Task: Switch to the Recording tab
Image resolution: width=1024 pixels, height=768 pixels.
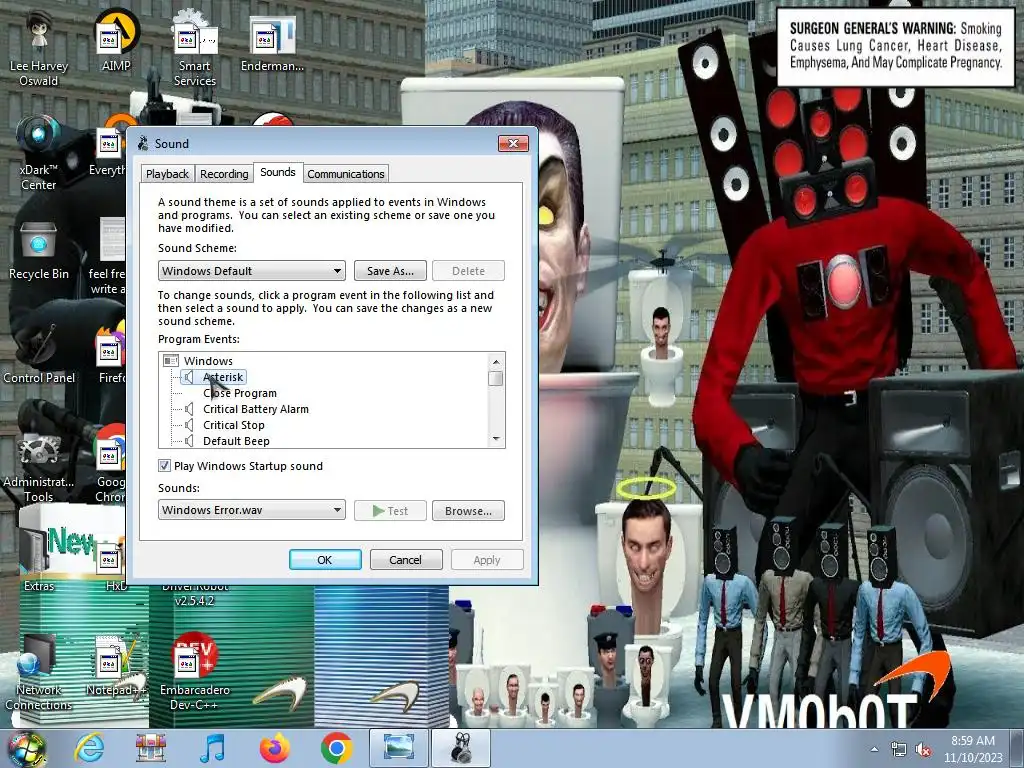Action: tap(224, 174)
